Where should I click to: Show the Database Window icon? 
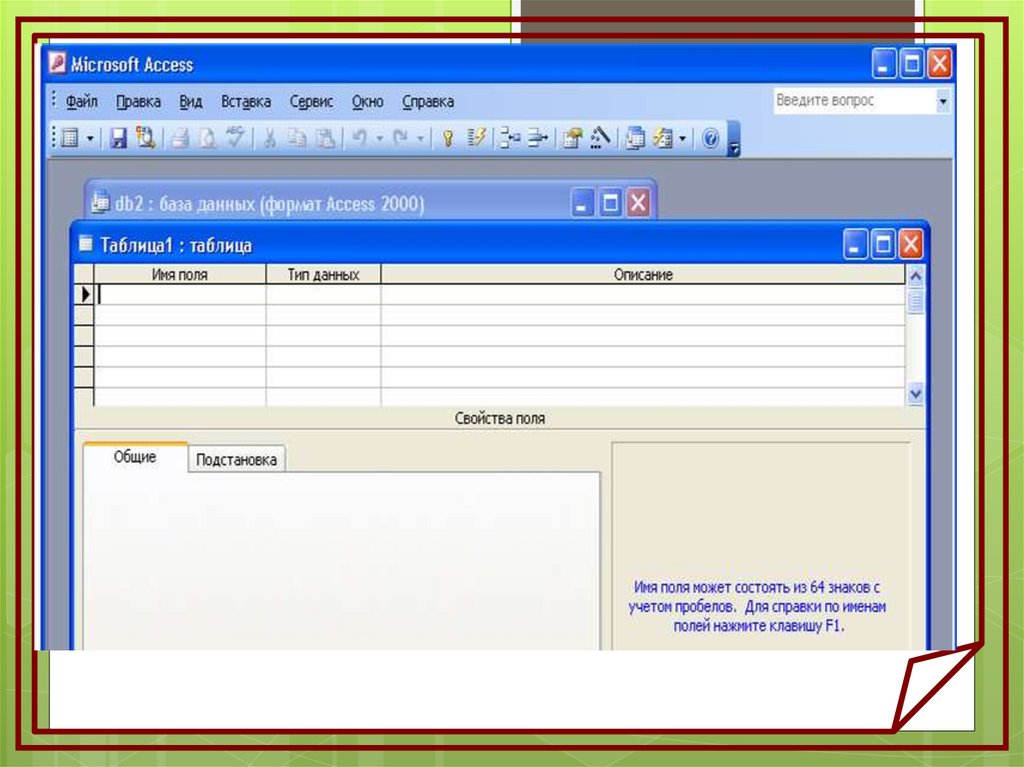pos(635,138)
